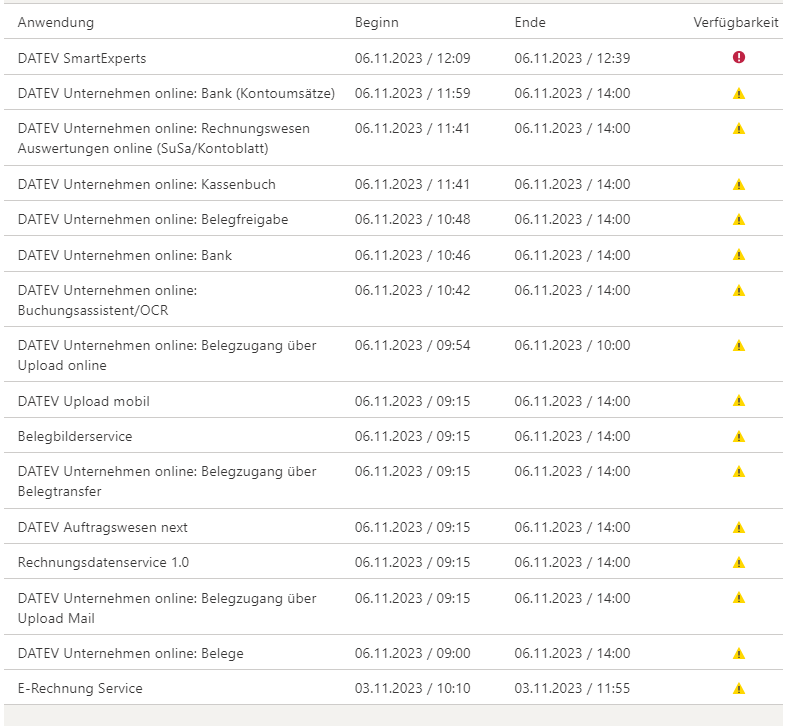Click warning icon for Rechnungsdatenservice 1.0

739,563
